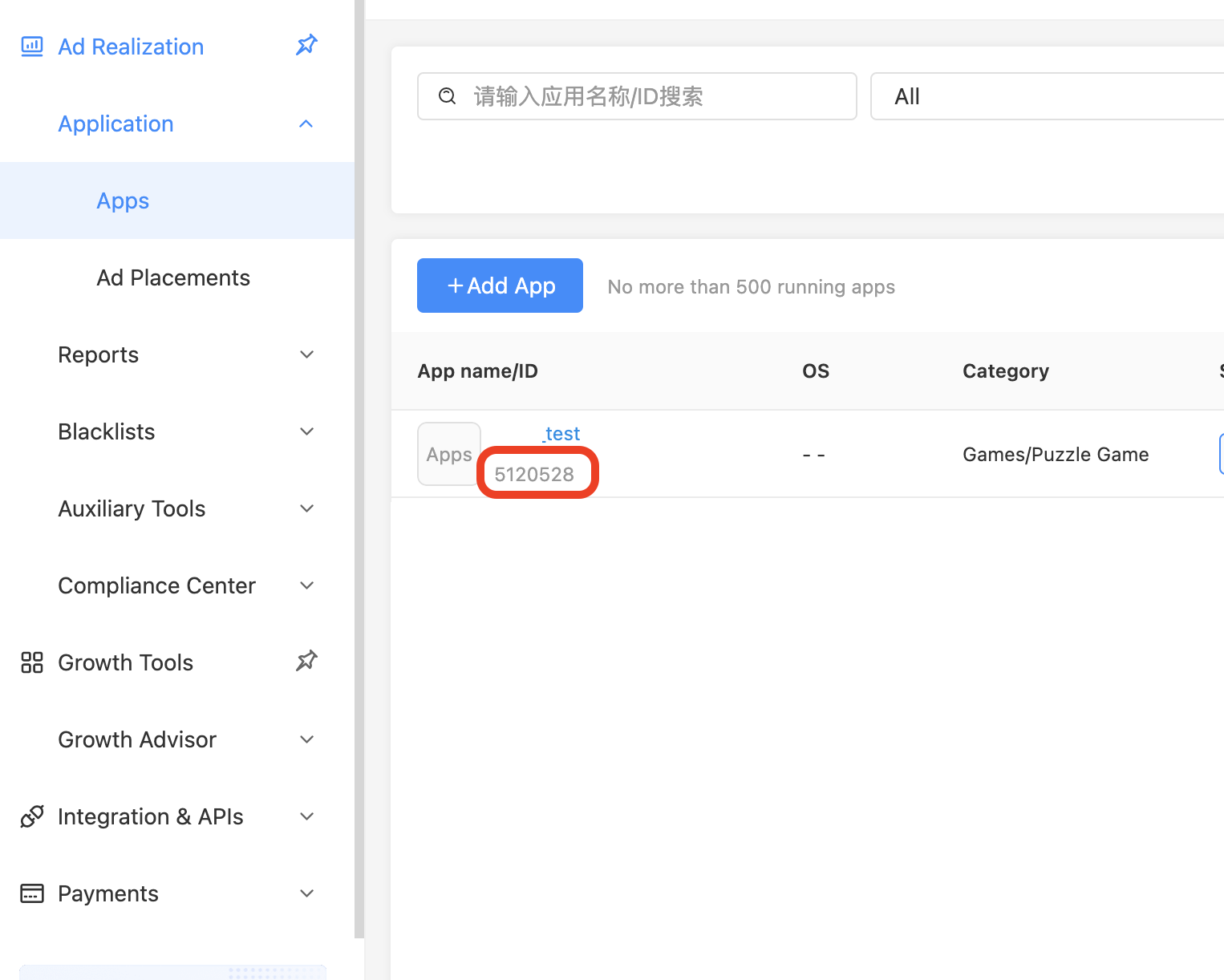This screenshot has width=1224, height=980.
Task: Click the Add App button
Action: pos(499,285)
